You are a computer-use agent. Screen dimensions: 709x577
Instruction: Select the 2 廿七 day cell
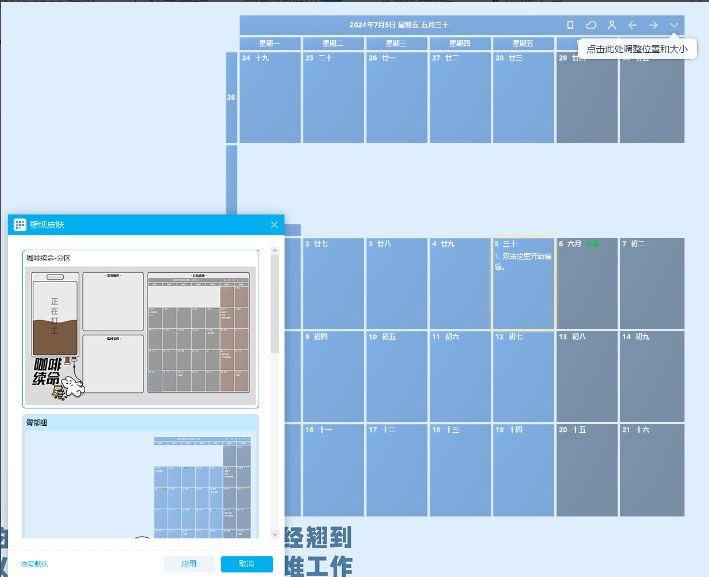pos(333,284)
